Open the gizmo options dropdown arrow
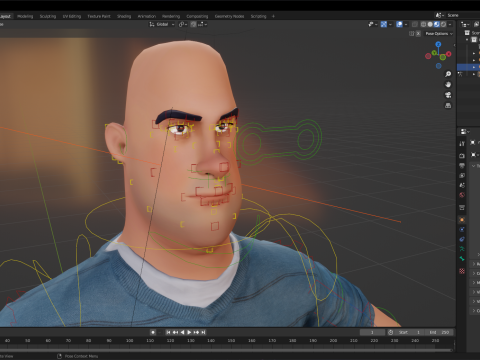The image size is (480, 360). click(390, 24)
